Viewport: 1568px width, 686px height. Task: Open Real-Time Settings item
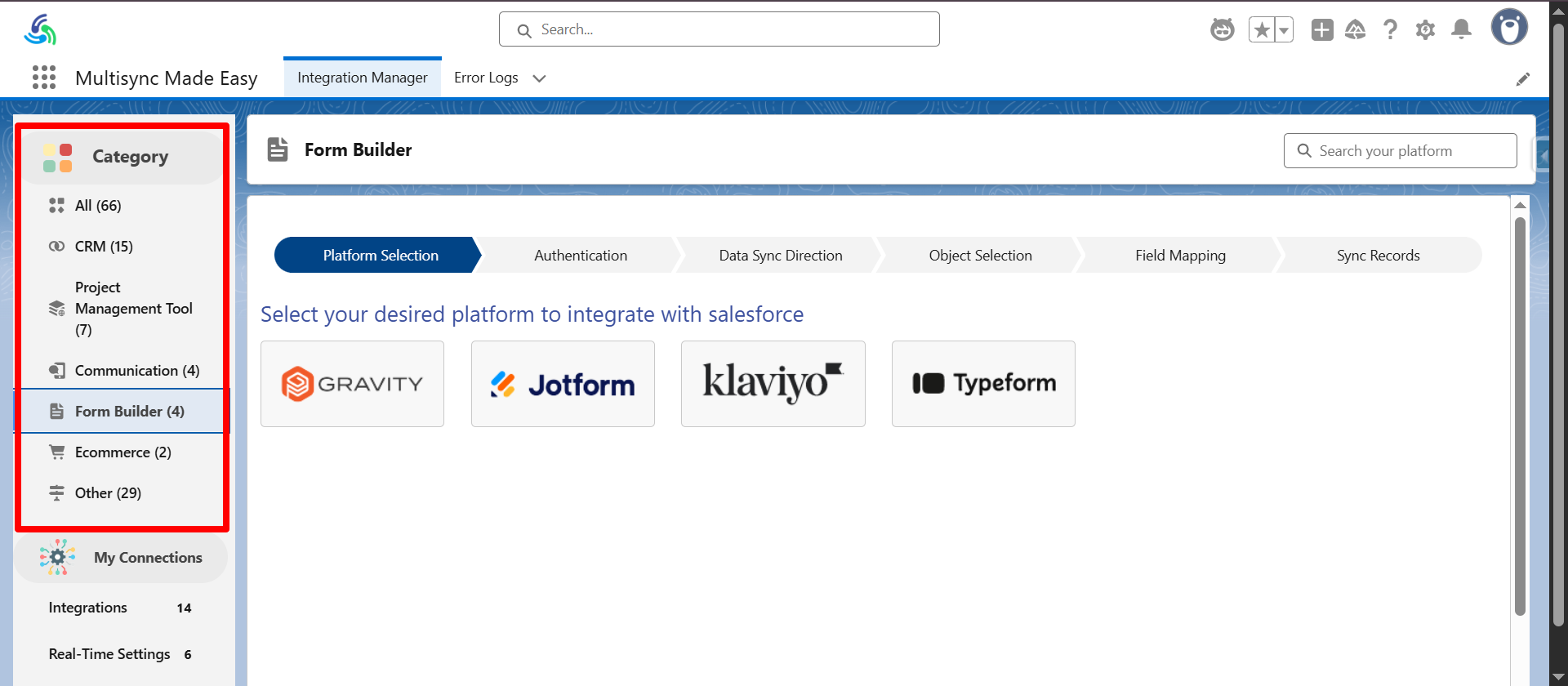pyautogui.click(x=109, y=654)
